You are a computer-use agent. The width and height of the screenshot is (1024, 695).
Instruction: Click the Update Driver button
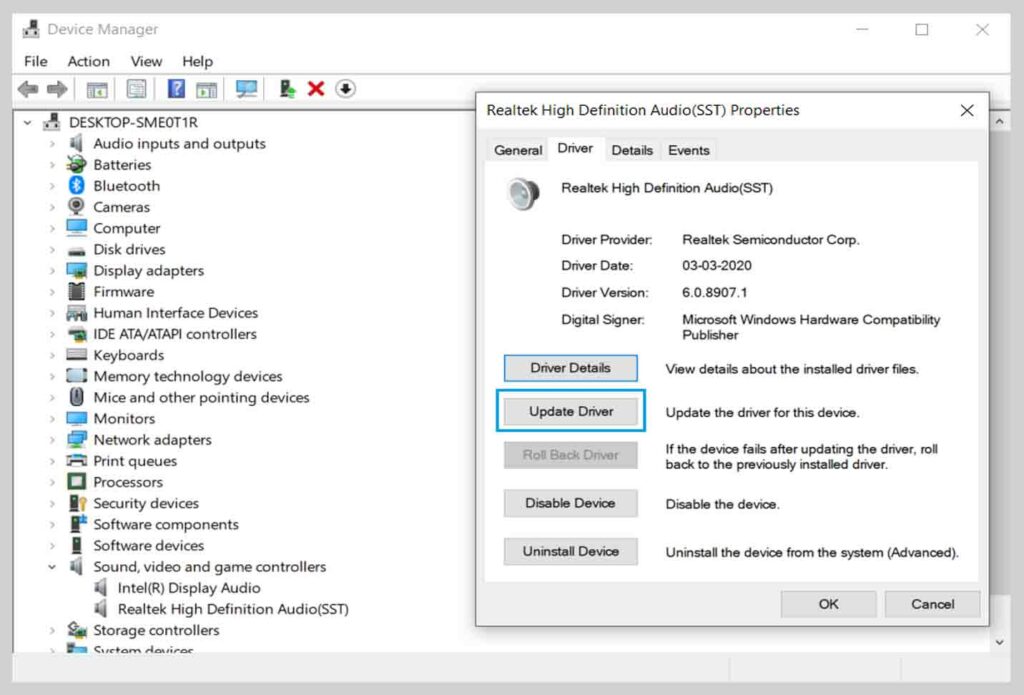tap(570, 411)
